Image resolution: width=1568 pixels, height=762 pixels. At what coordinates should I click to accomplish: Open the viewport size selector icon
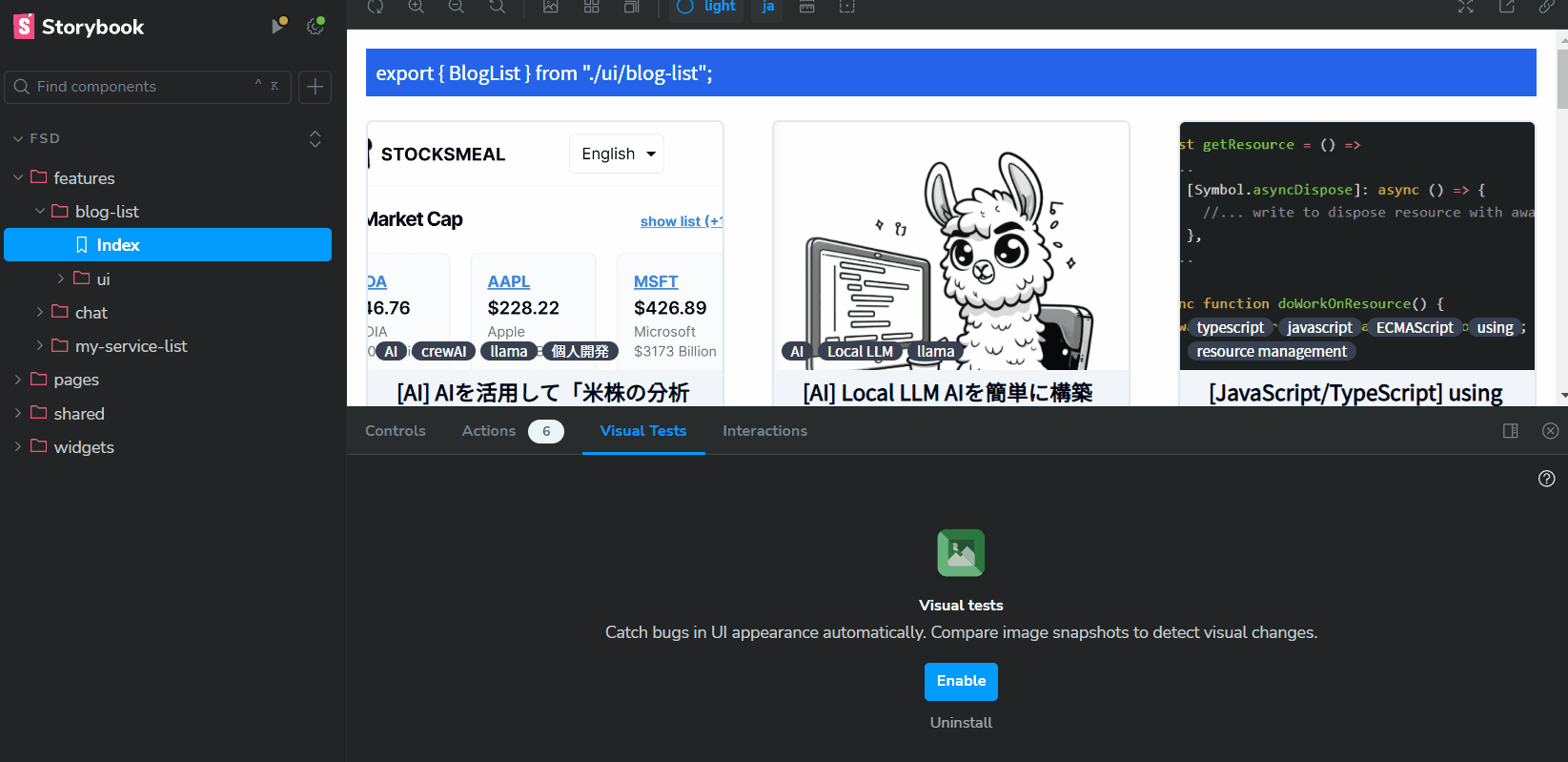(x=631, y=7)
